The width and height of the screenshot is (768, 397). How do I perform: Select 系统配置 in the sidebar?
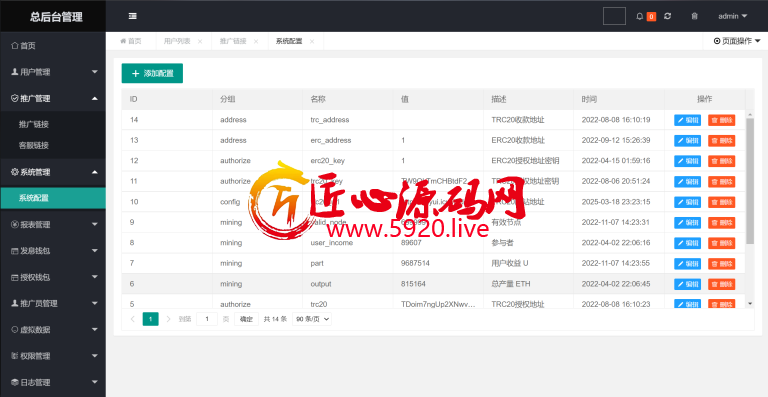click(x=53, y=198)
